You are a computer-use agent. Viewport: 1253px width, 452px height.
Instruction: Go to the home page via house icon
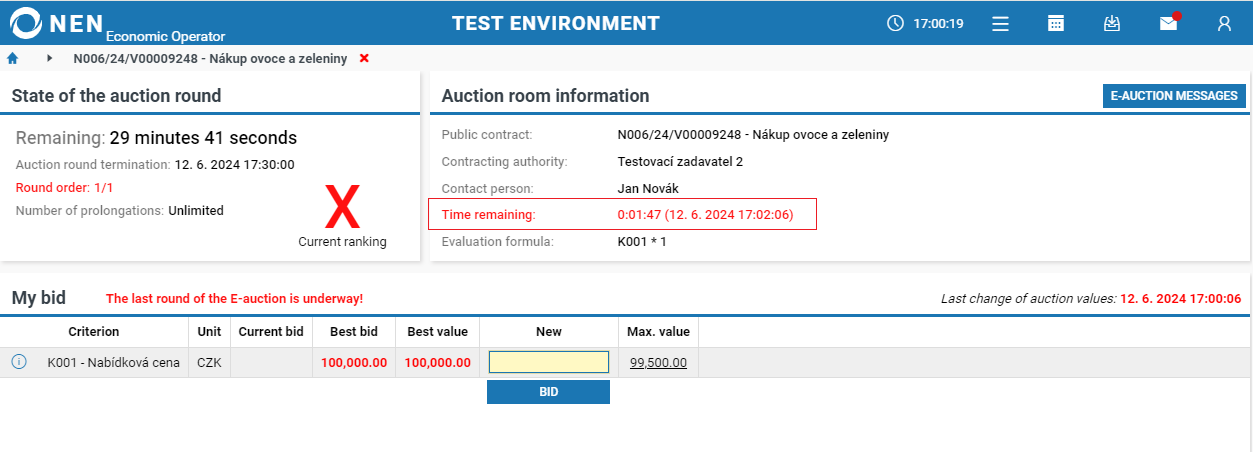point(13,59)
